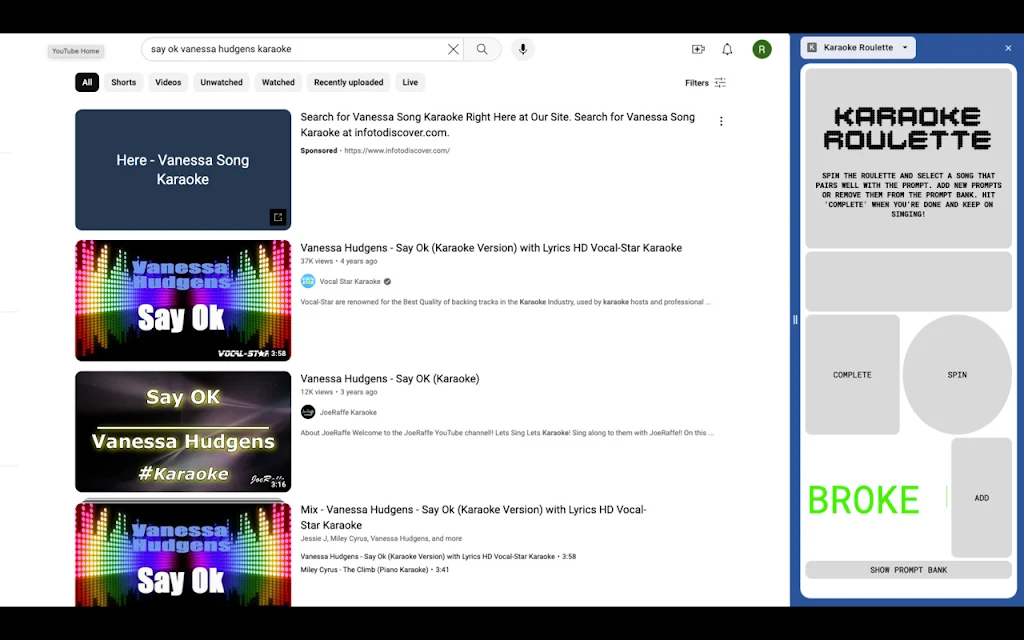Open the JoeRaffe Say OK karaoke thumbnail
The width and height of the screenshot is (1024, 640).
183,432
